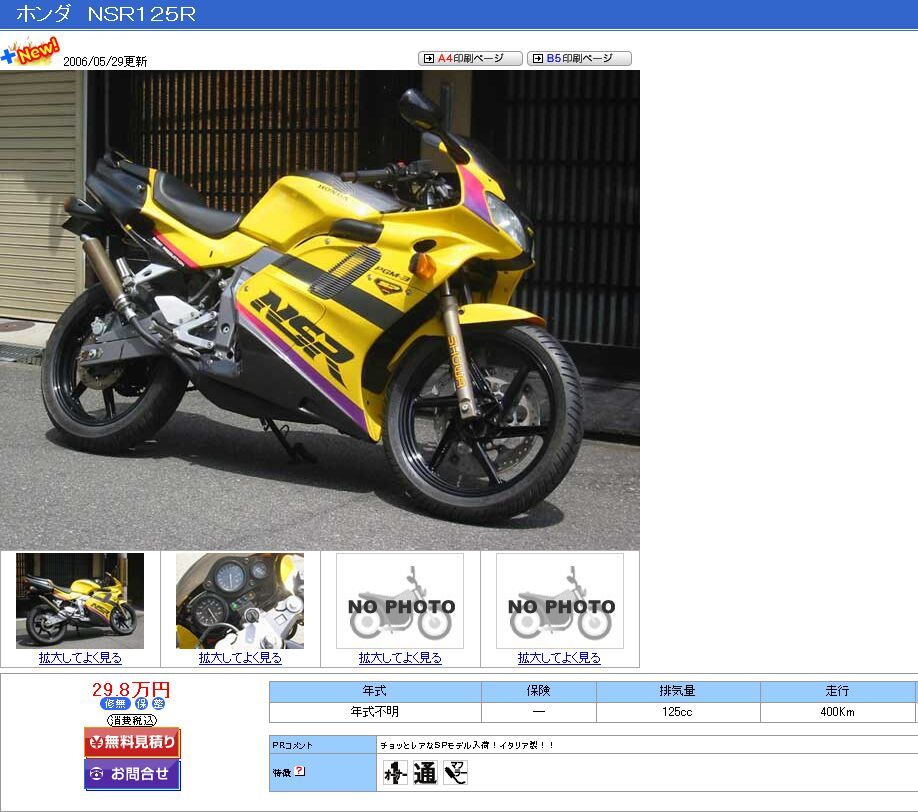Click the ホンダ NSR125R page title
Screen dimensions: 918x812
[x=106, y=13]
